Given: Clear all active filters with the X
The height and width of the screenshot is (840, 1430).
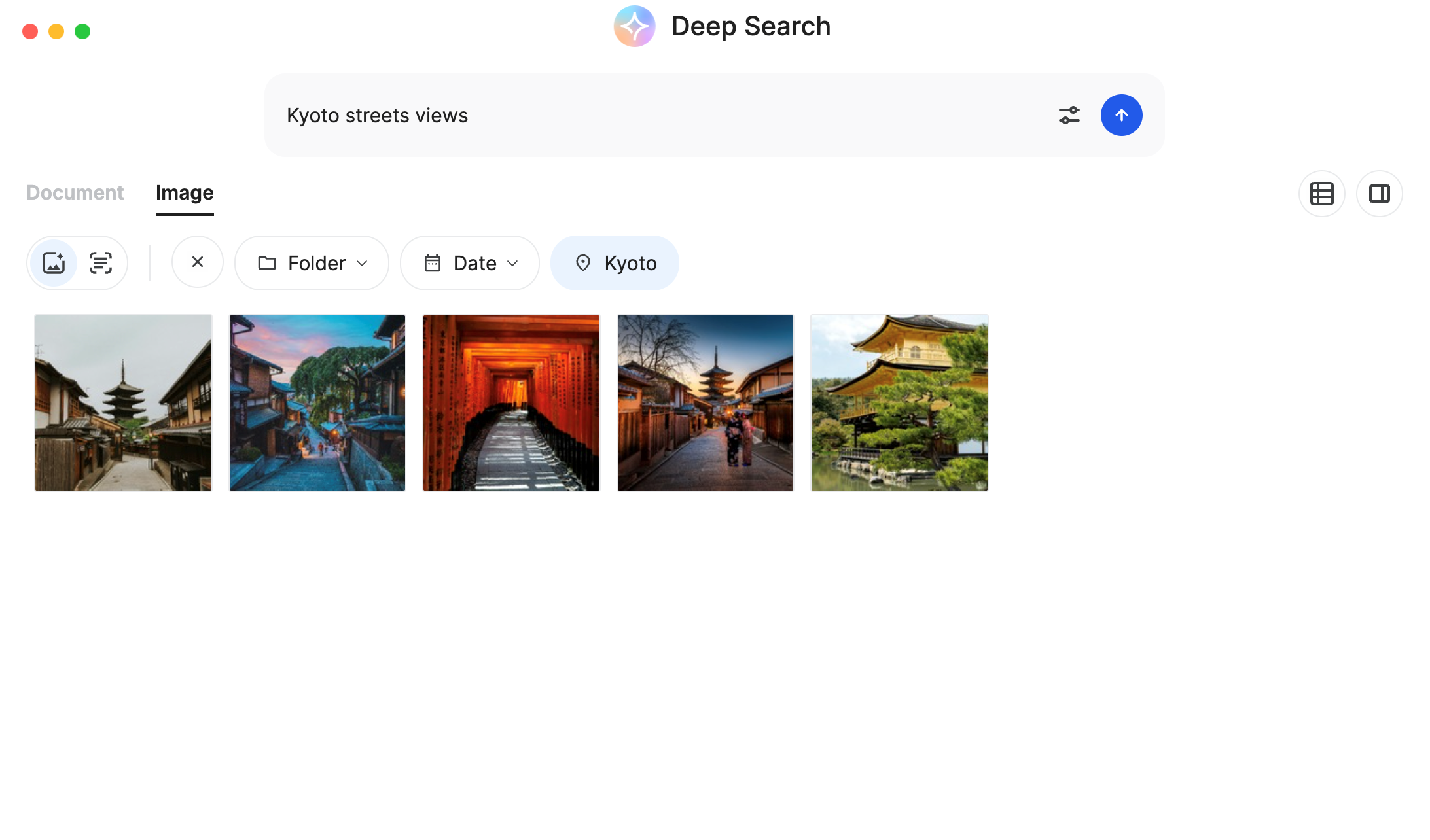Looking at the screenshot, I should (198, 262).
